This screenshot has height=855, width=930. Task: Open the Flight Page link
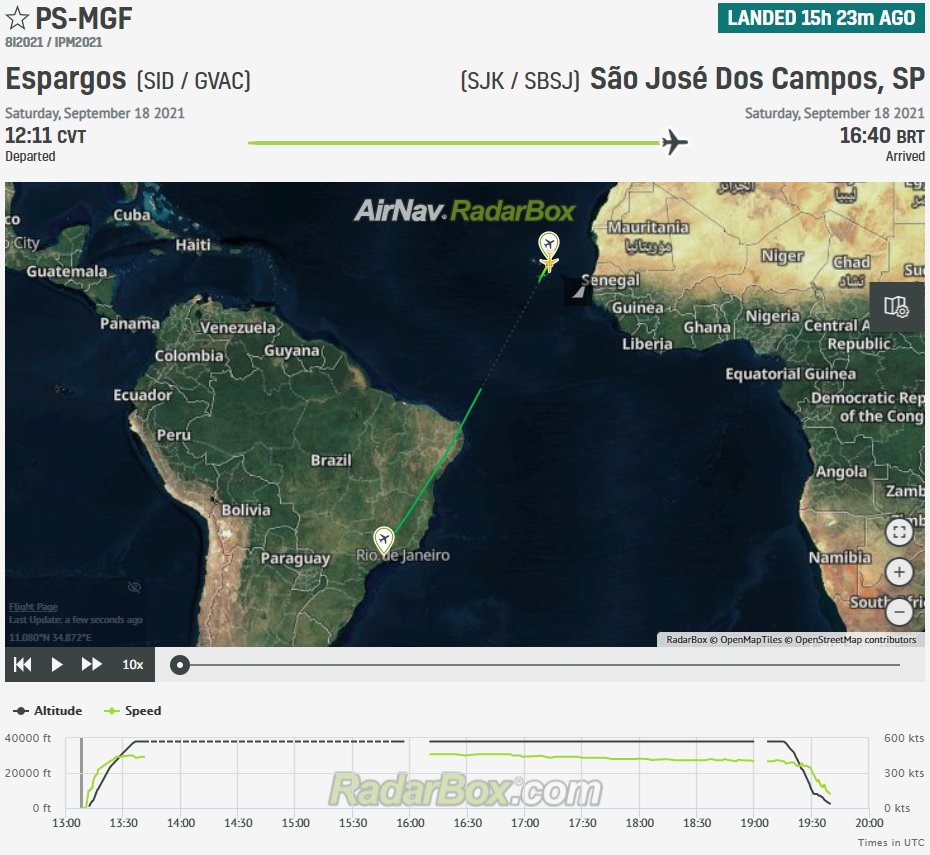(33, 607)
